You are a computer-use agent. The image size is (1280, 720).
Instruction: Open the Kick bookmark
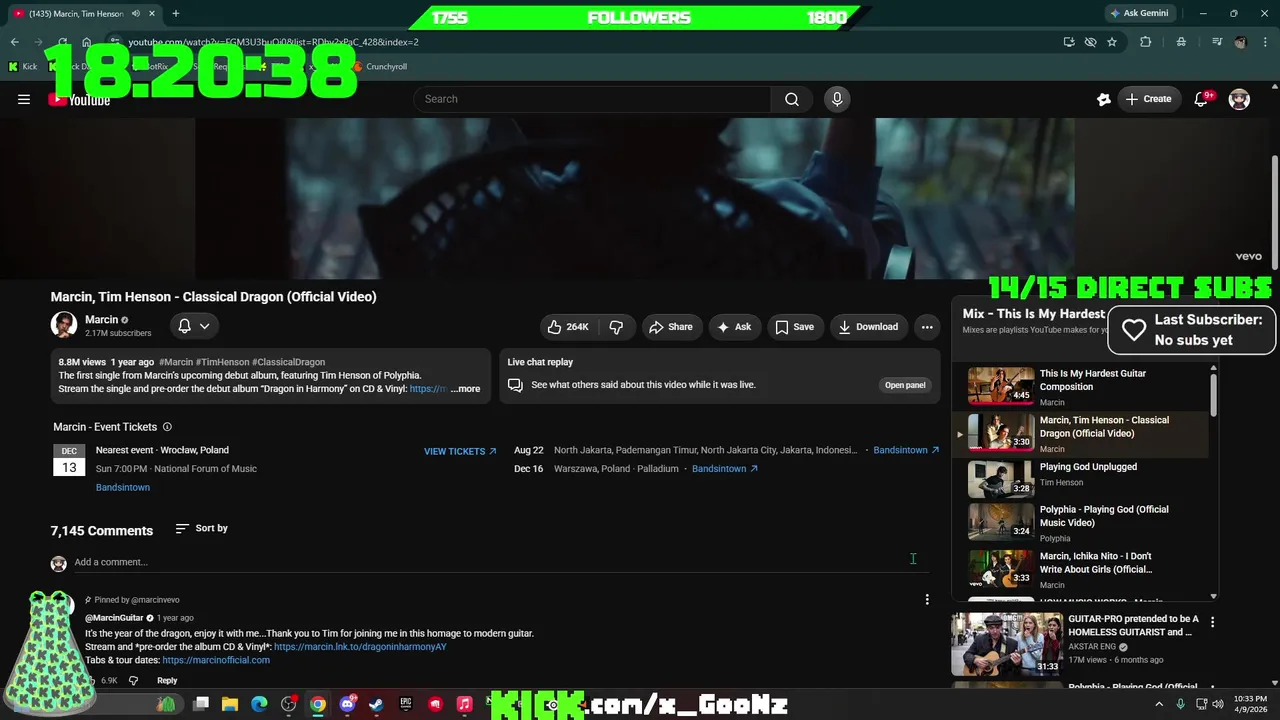click(x=23, y=67)
